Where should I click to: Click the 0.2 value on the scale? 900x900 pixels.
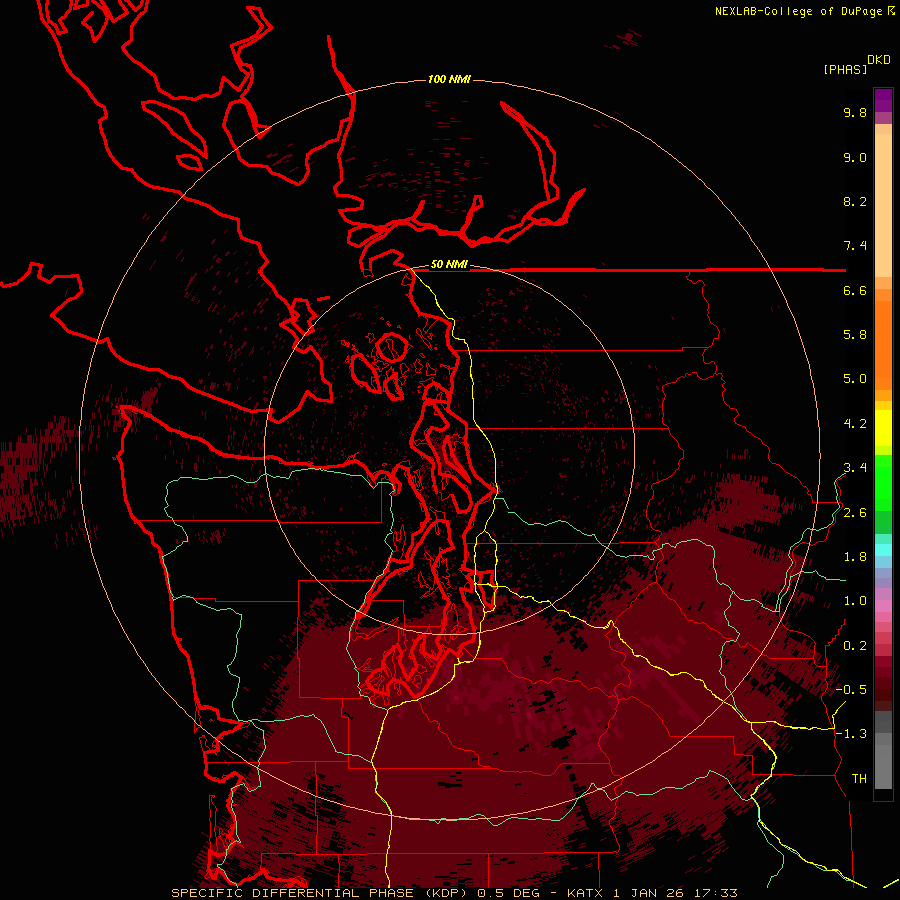click(x=855, y=646)
